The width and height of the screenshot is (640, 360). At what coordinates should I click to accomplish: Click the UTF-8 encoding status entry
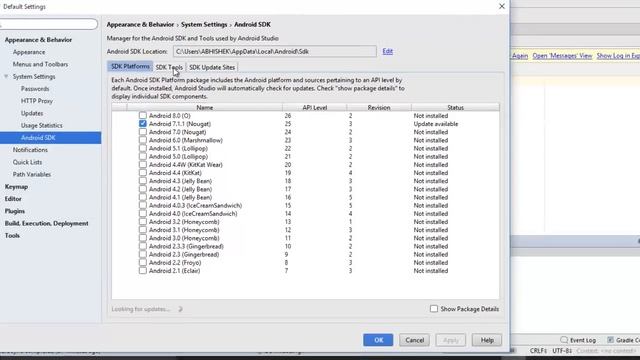(x=562, y=351)
